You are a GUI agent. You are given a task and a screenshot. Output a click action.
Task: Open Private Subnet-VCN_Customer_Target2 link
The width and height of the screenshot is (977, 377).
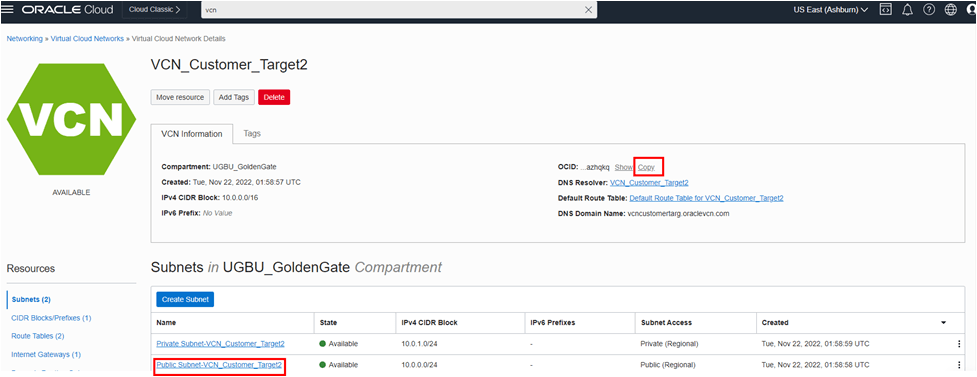(221, 344)
